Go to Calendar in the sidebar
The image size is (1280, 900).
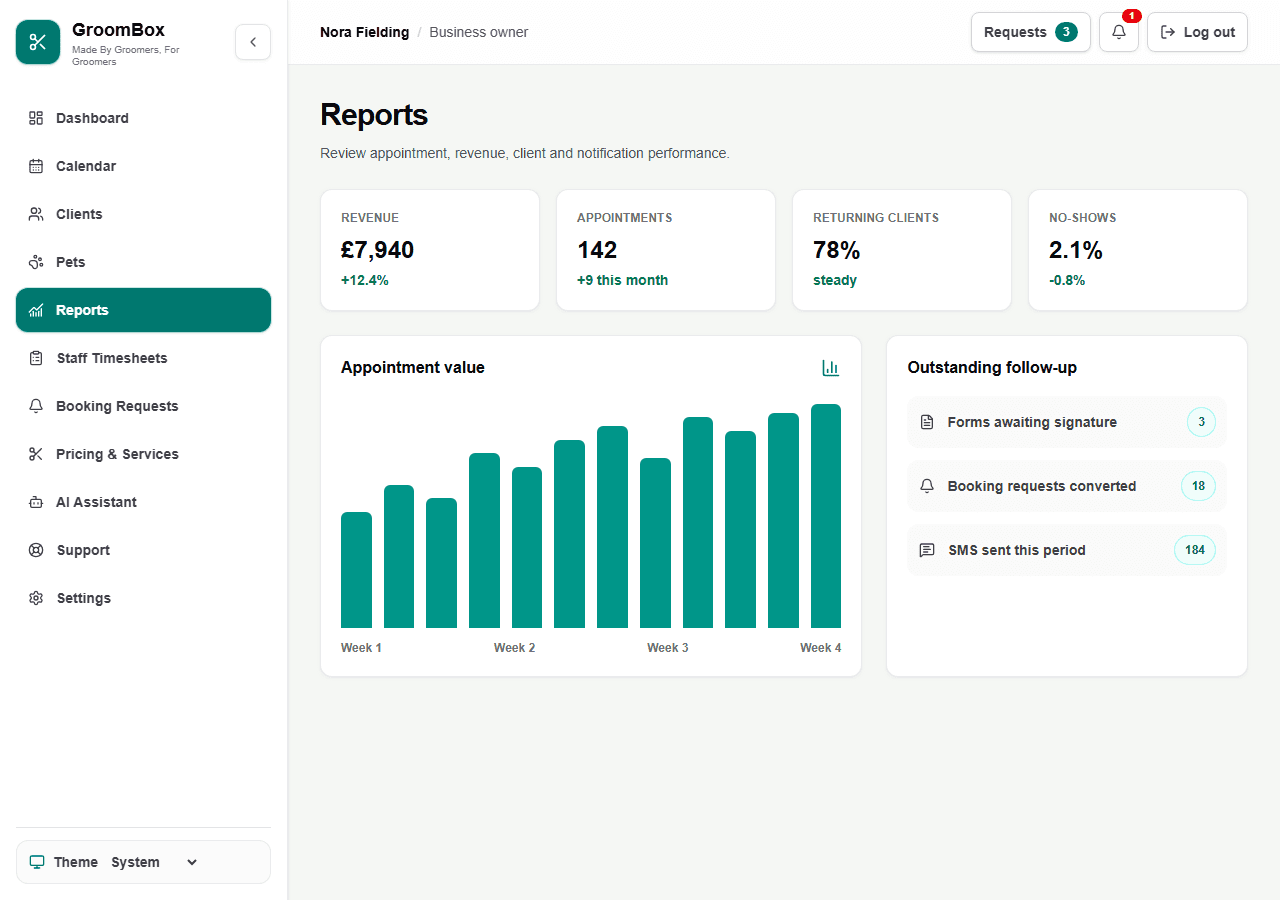click(143, 166)
